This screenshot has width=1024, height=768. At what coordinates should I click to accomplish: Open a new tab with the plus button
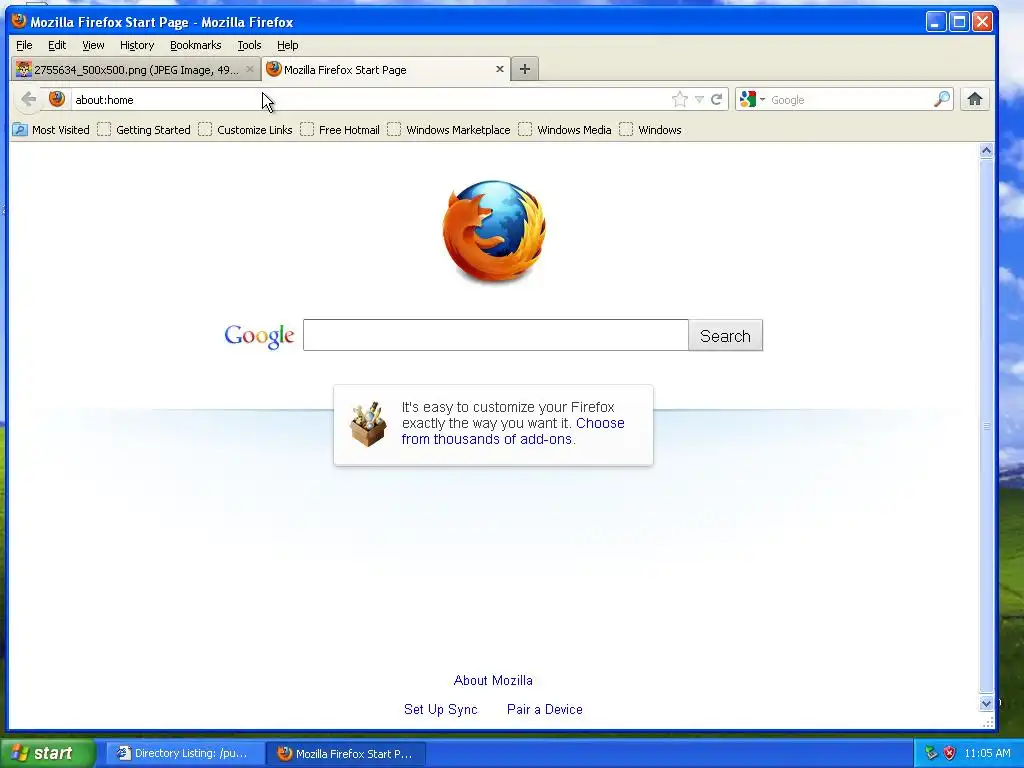pyautogui.click(x=524, y=69)
